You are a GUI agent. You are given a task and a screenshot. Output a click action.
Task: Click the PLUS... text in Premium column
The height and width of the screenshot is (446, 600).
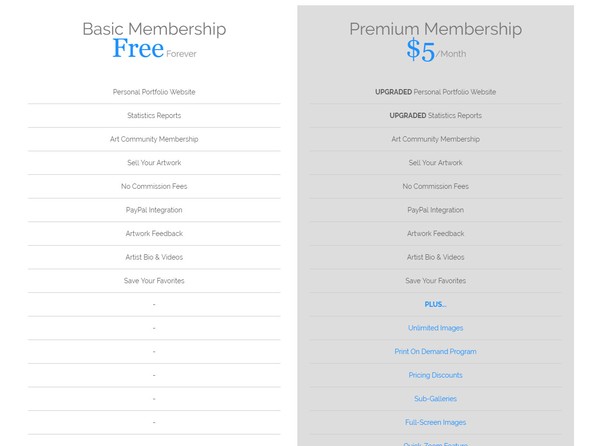click(435, 304)
